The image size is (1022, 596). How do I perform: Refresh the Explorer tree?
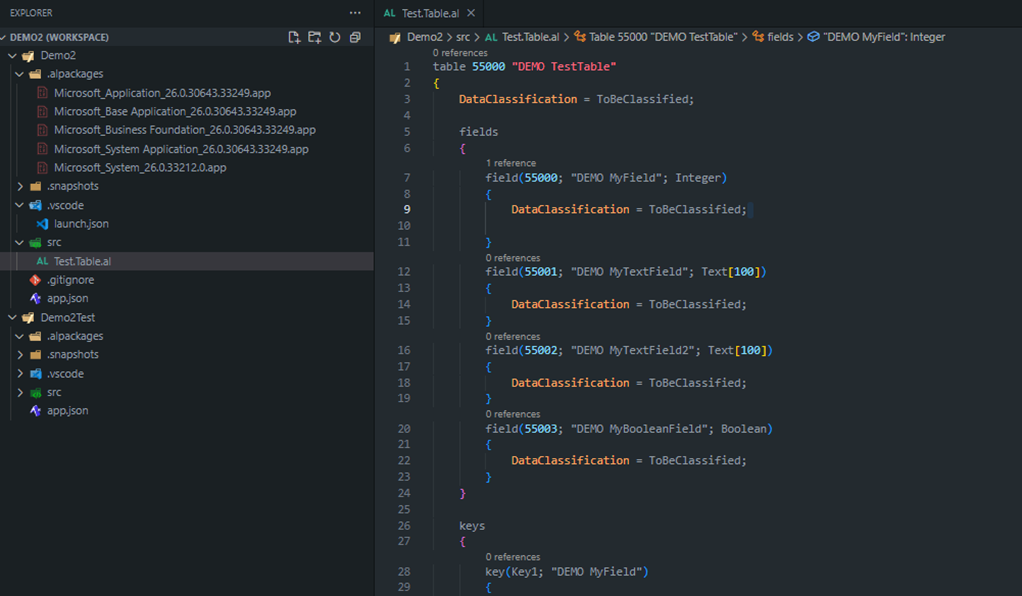335,37
